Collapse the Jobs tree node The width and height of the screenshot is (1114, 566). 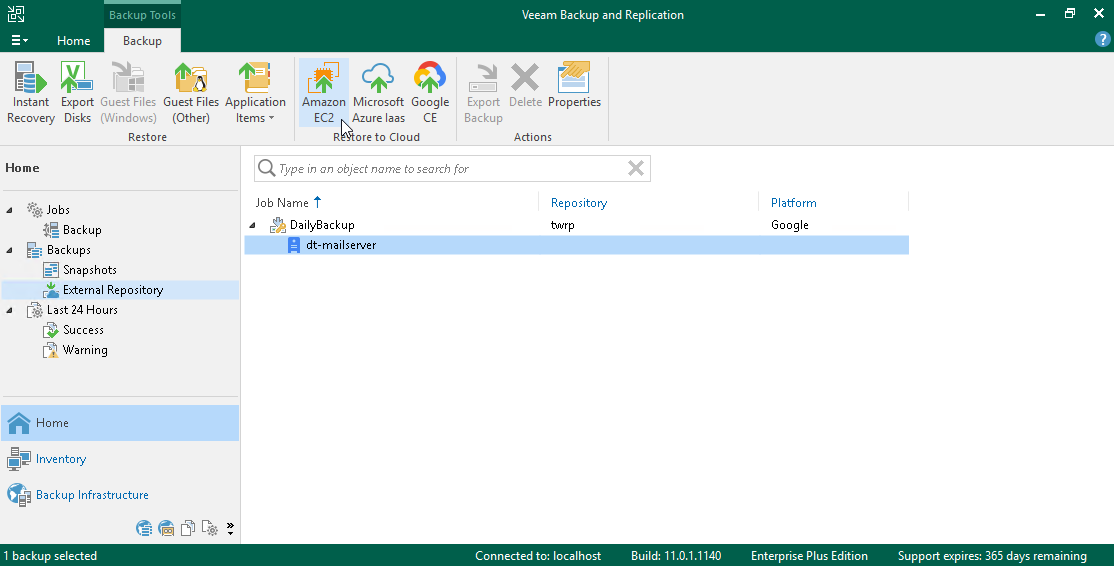(9, 210)
